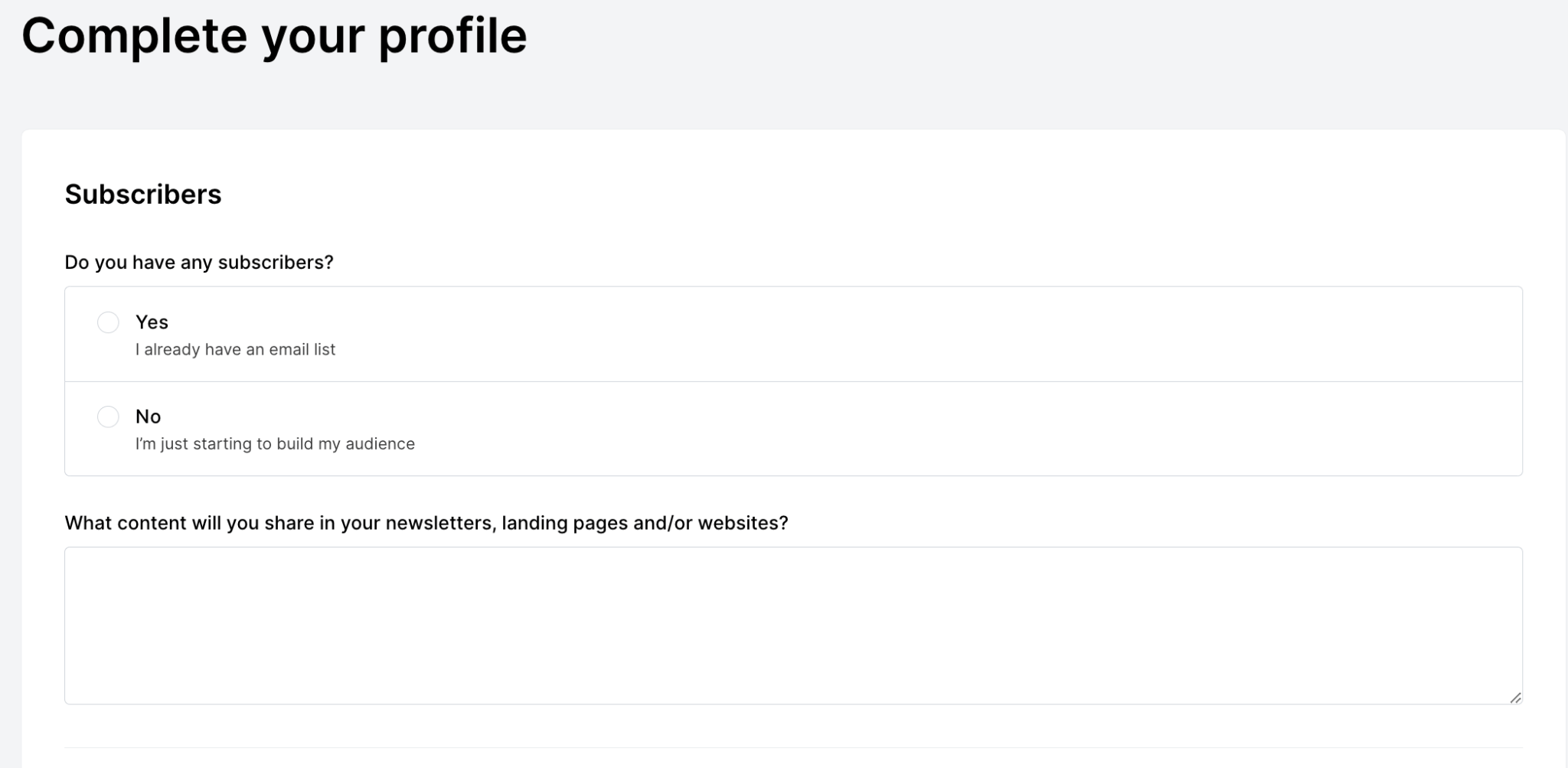This screenshot has height=768, width=1568.
Task: Click the "Subscribers" section heading
Action: pyautogui.click(x=143, y=194)
